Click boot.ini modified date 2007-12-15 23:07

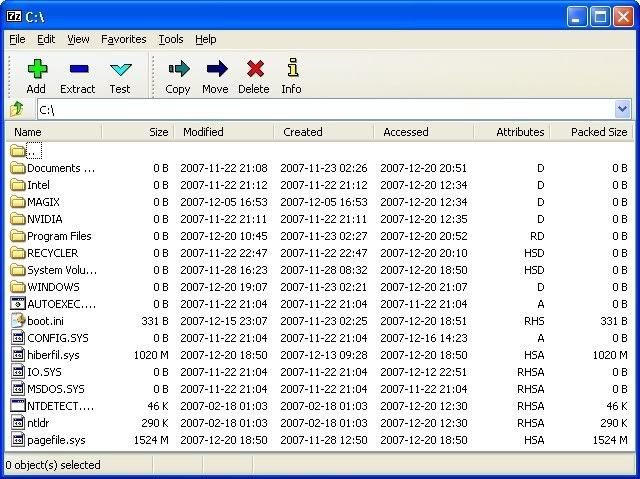224,321
